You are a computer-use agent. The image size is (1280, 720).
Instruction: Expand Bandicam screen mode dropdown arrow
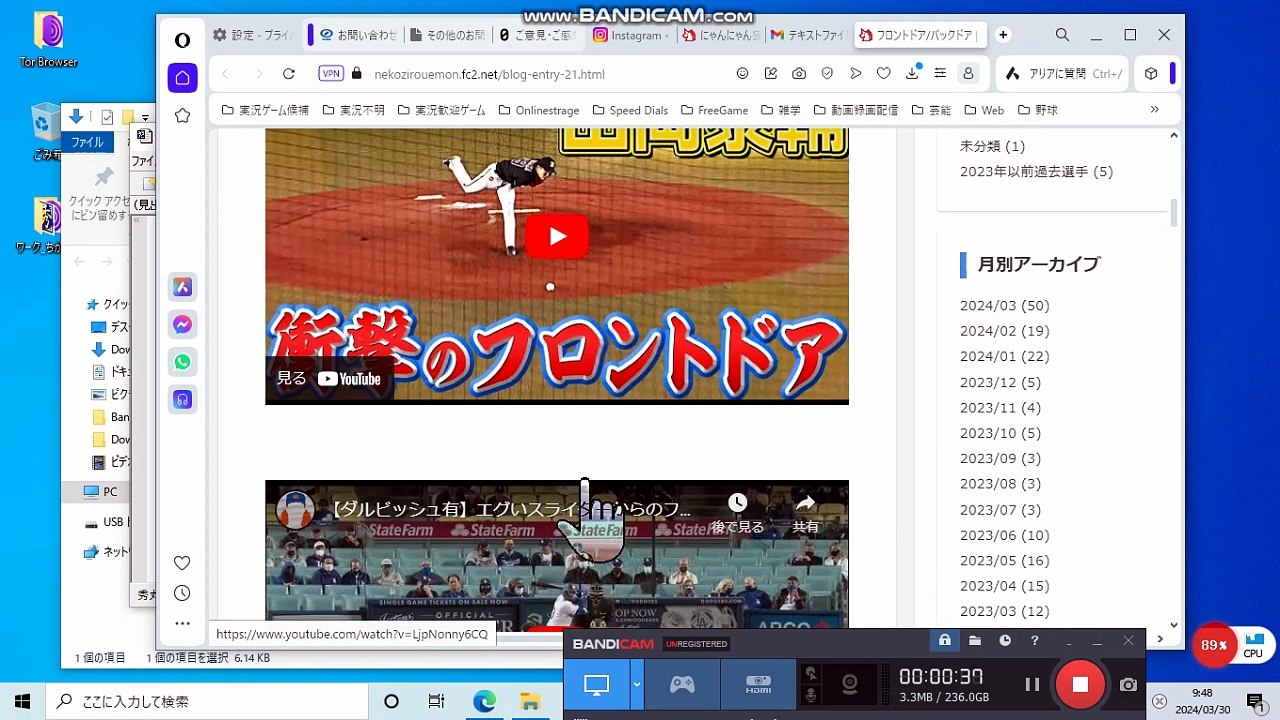click(636, 685)
